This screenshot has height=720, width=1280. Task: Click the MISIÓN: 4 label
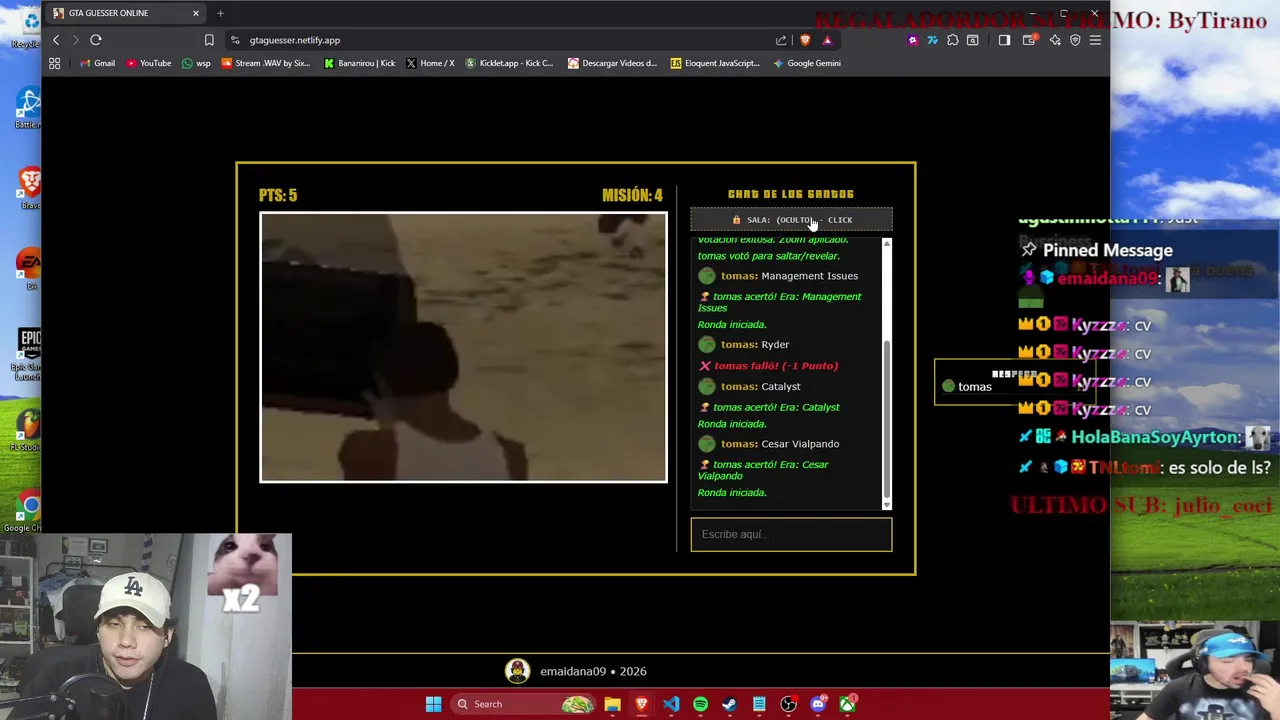coord(632,195)
